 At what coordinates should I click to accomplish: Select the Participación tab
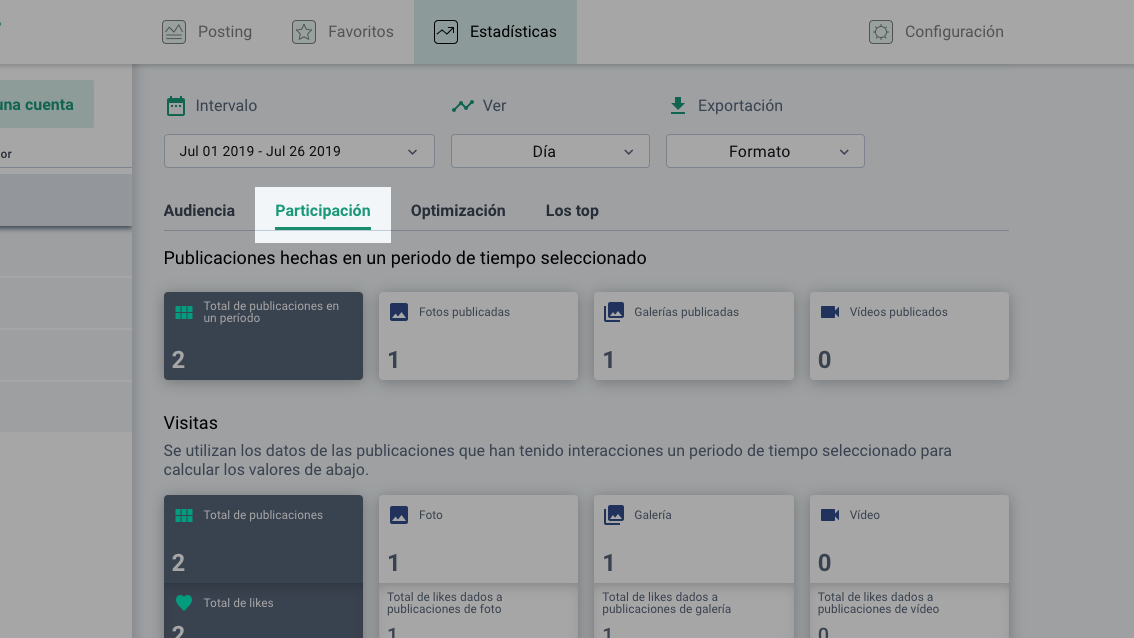(x=323, y=211)
